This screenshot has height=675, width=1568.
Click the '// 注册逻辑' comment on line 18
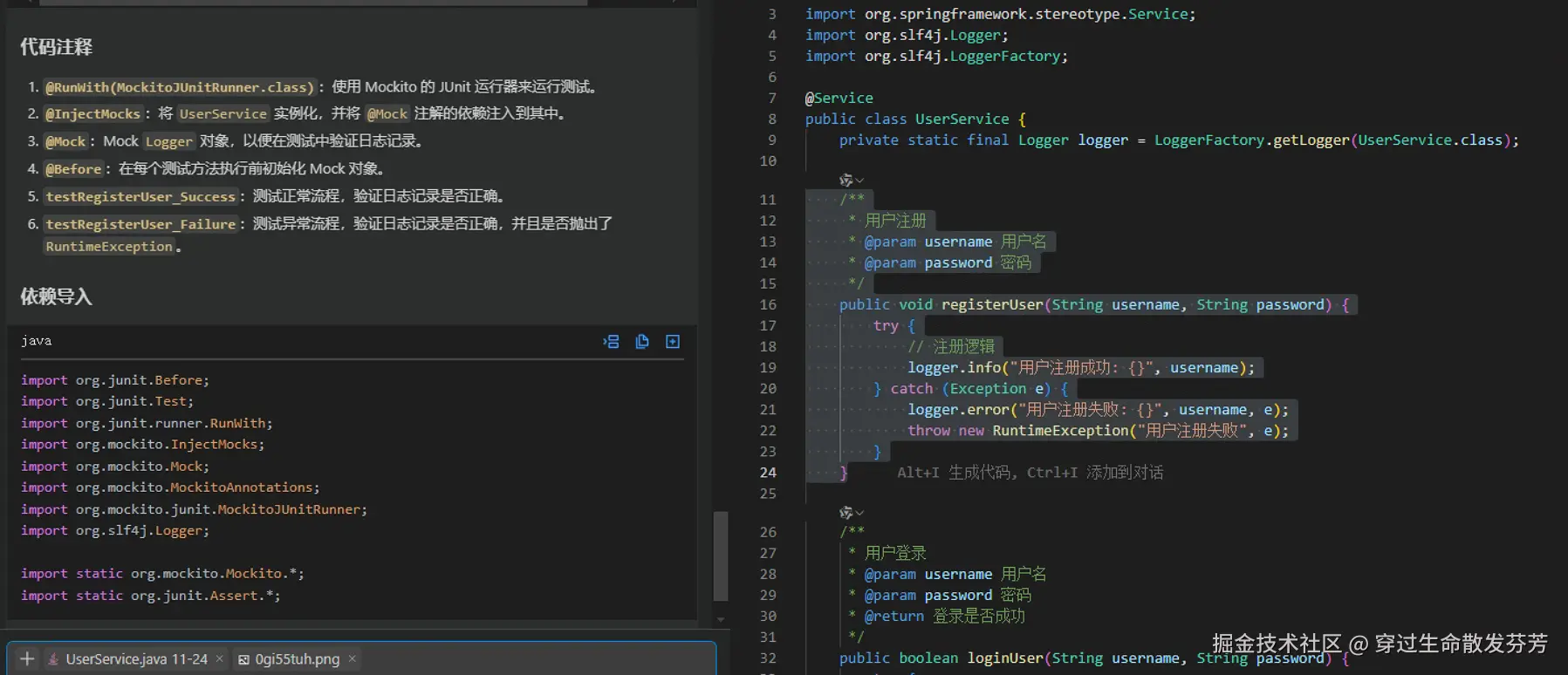click(x=950, y=347)
